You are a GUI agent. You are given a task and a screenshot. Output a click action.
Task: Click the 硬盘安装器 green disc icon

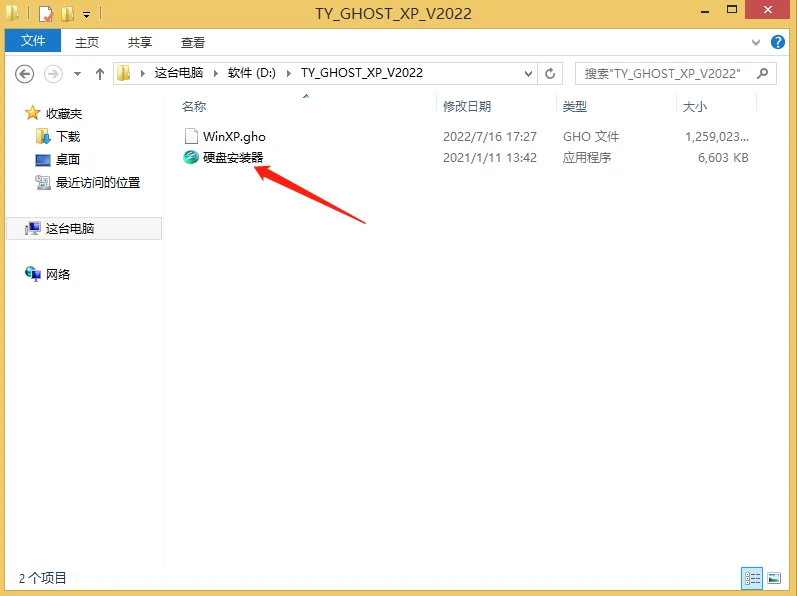tap(191, 157)
